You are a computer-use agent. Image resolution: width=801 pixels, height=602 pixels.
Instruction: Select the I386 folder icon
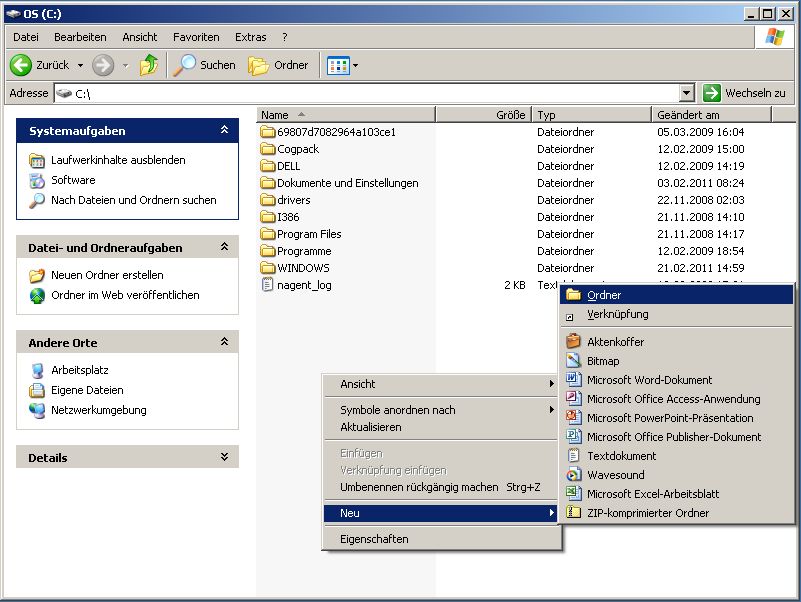268,217
